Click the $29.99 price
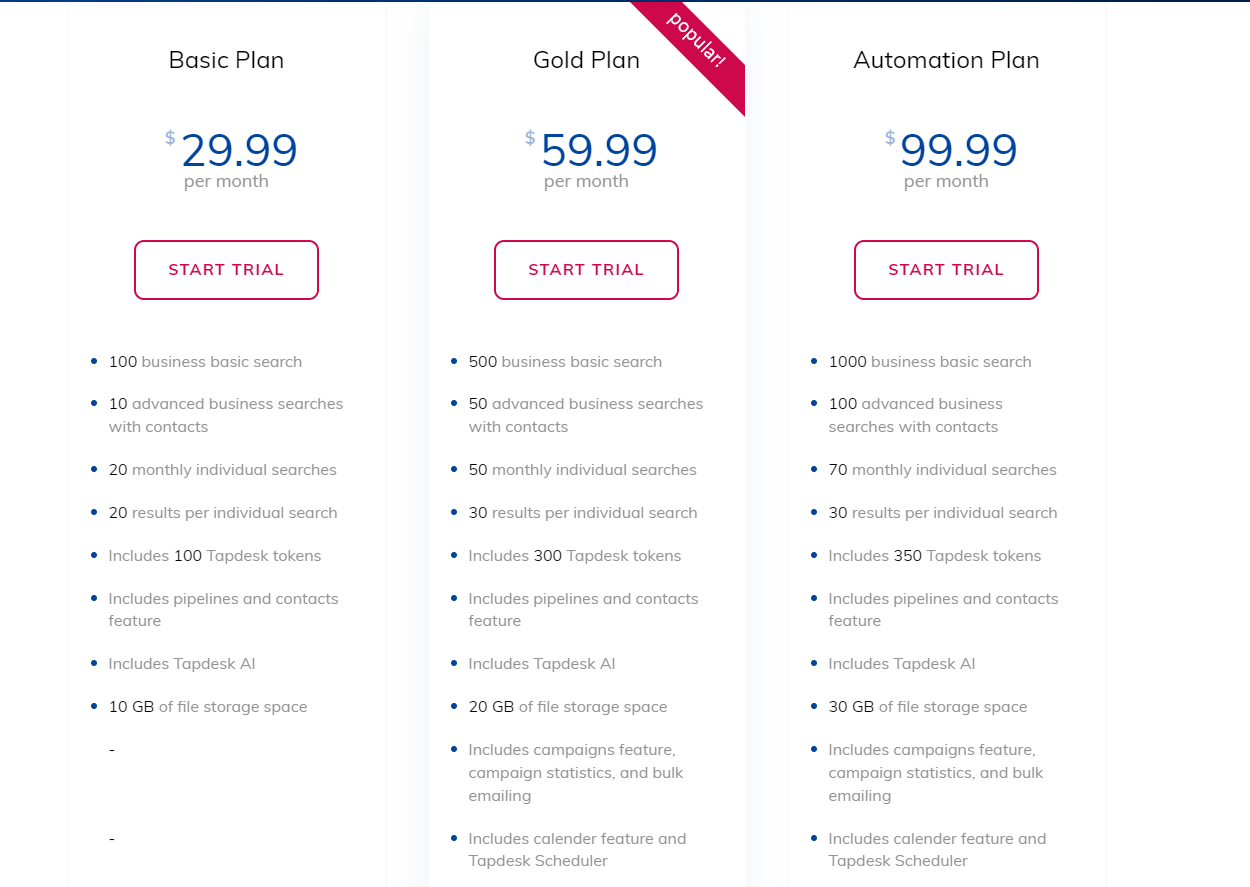 pos(238,150)
